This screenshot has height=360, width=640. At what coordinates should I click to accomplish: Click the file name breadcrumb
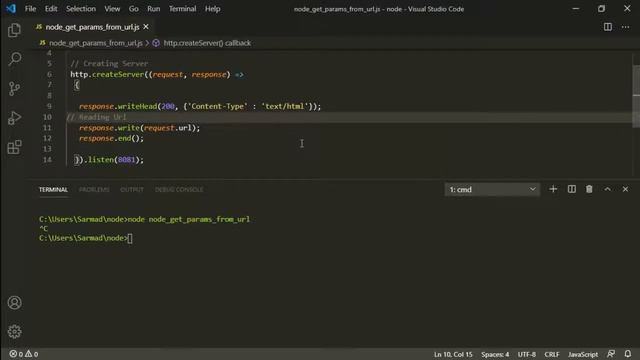(x=96, y=43)
